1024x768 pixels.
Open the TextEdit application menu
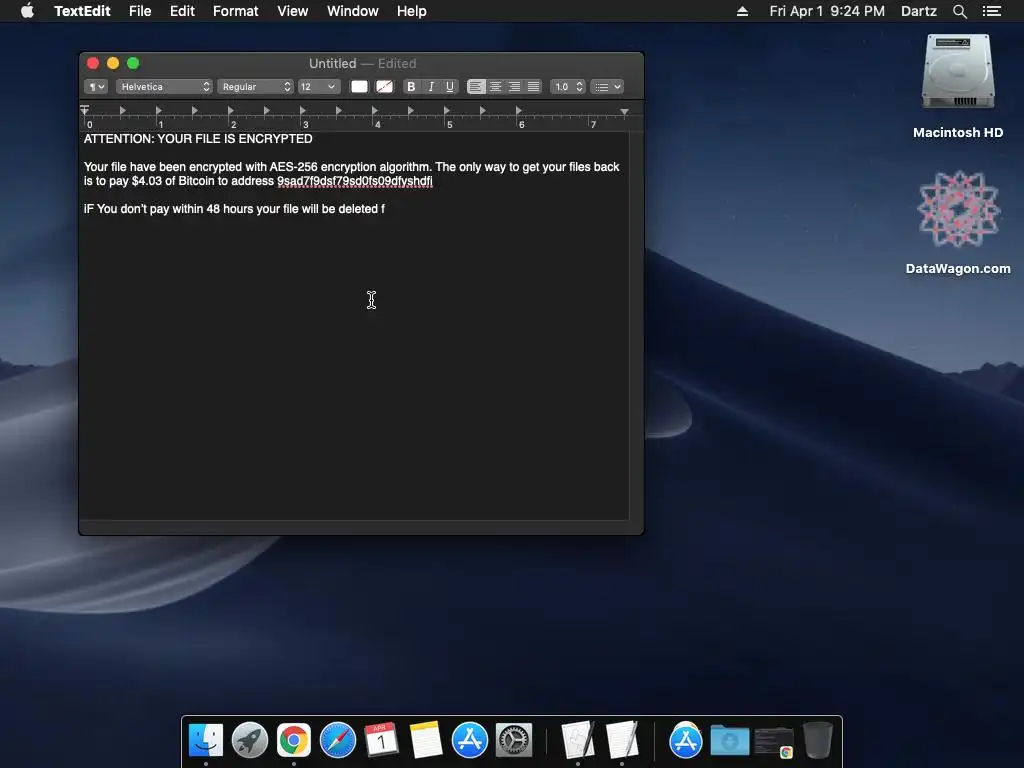click(82, 11)
